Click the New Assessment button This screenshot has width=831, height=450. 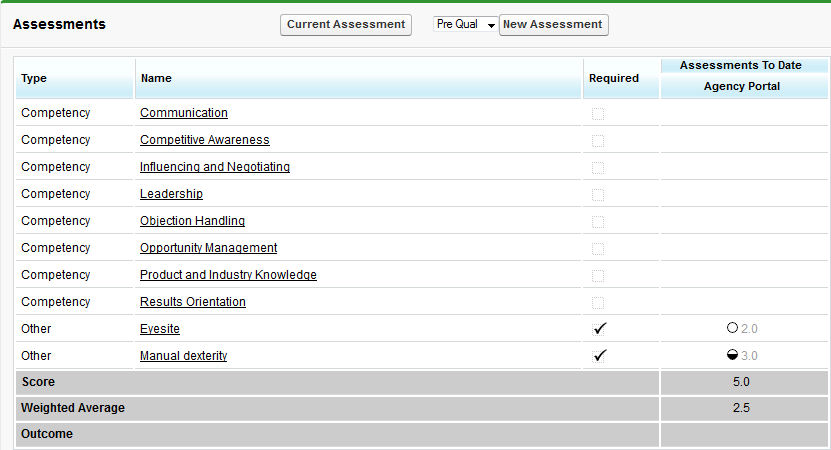553,24
